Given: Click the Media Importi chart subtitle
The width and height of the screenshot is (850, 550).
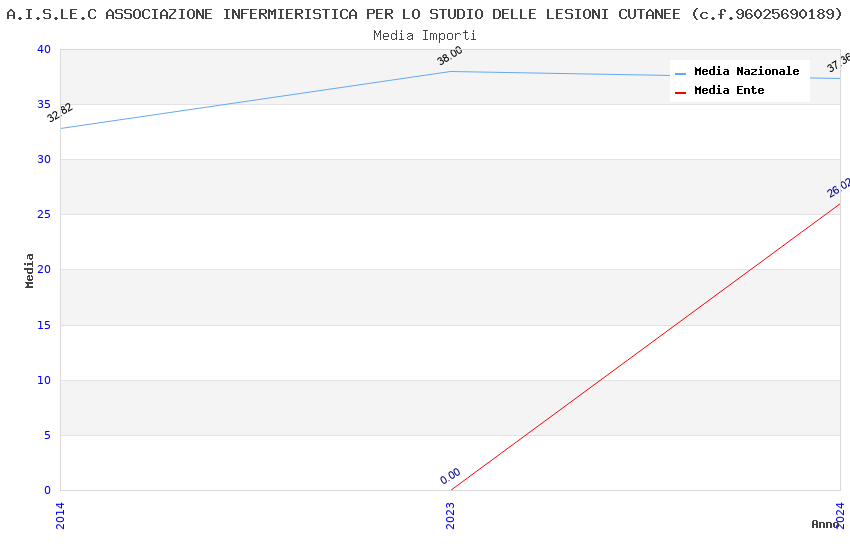Looking at the screenshot, I should (x=425, y=36).
